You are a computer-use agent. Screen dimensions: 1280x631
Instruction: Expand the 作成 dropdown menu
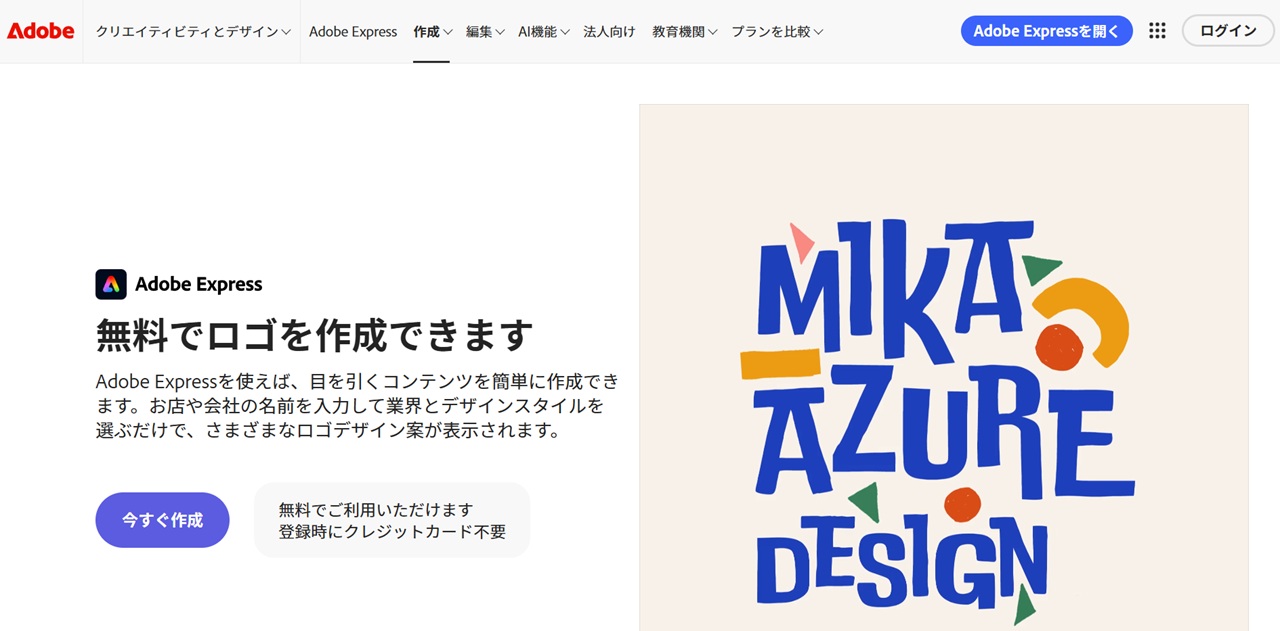click(x=432, y=31)
